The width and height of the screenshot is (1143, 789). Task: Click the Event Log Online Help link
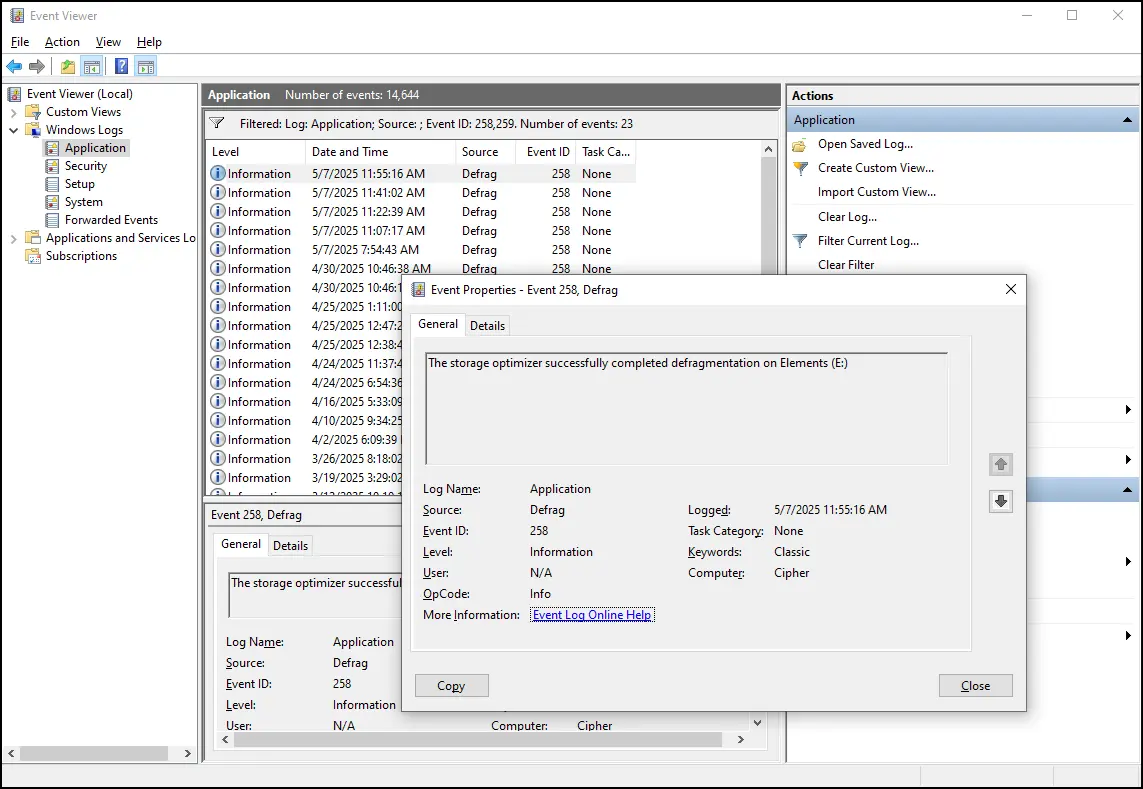(x=592, y=614)
